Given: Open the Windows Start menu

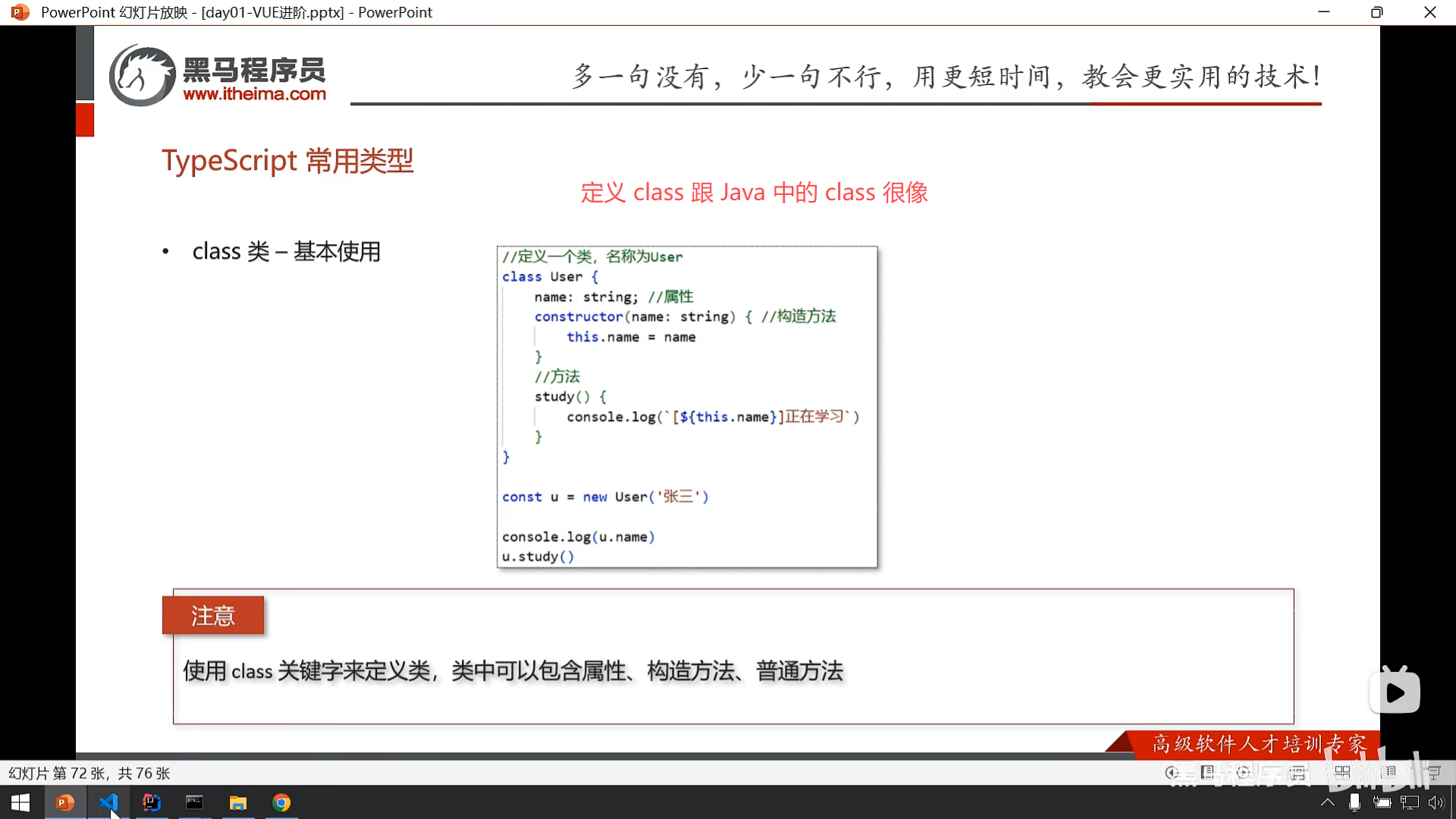Looking at the screenshot, I should click(20, 802).
